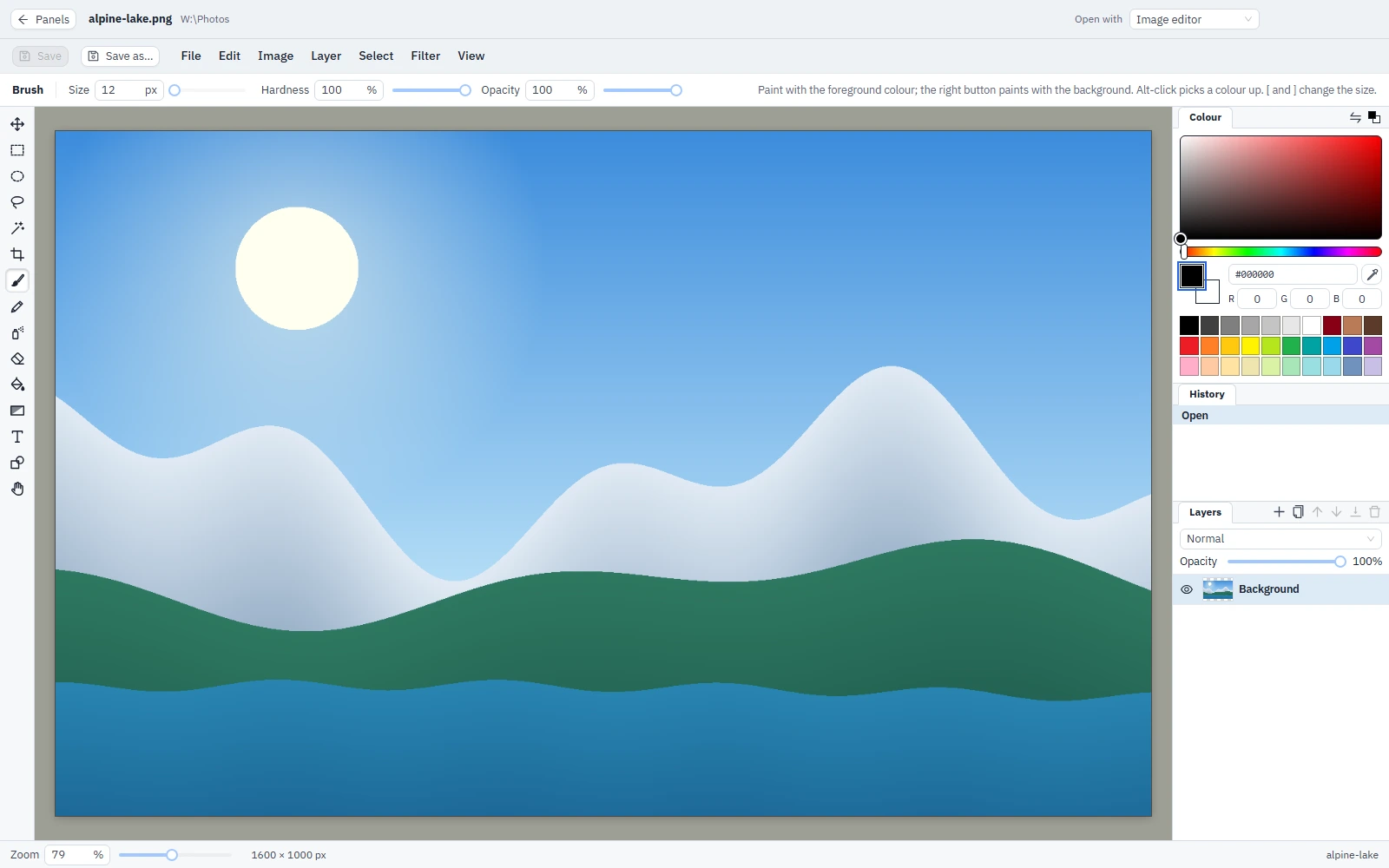The width and height of the screenshot is (1389, 868).
Task: Open the Image menu
Action: 275,56
